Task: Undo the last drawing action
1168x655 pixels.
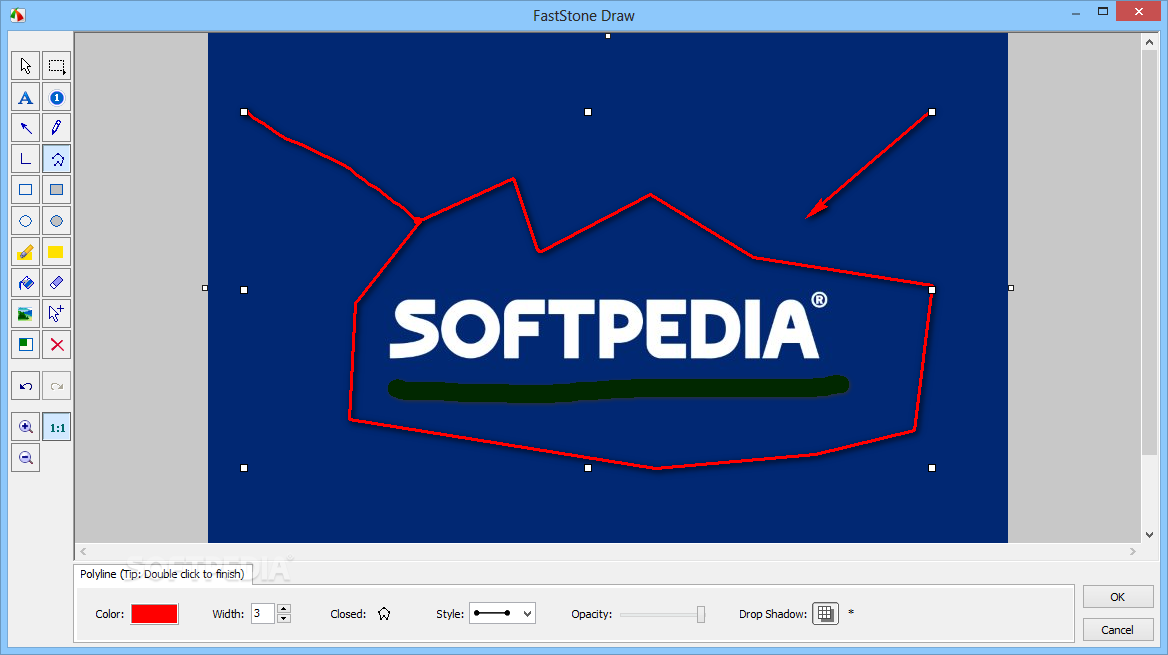Action: coord(25,386)
